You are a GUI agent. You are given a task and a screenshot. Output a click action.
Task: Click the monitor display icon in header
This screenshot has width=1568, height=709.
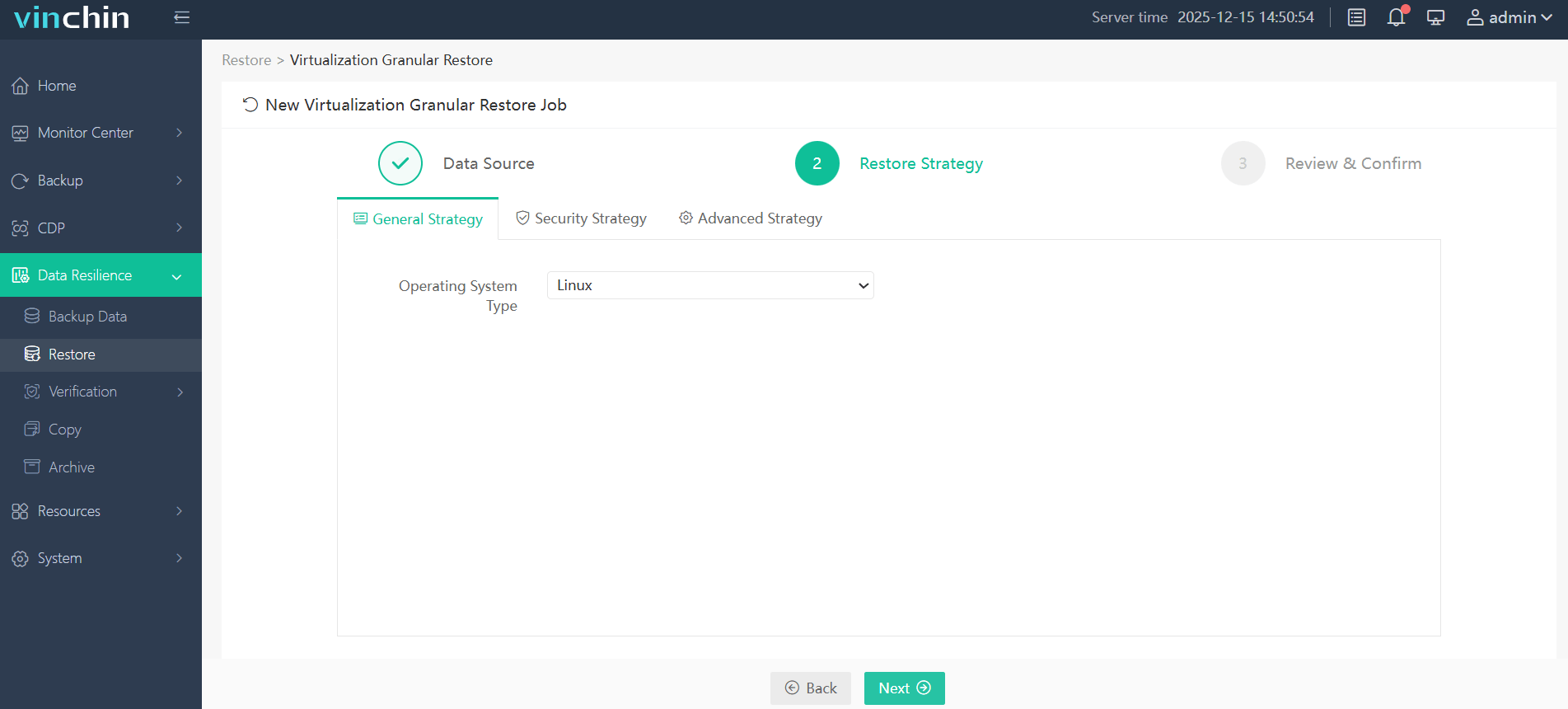click(x=1435, y=17)
